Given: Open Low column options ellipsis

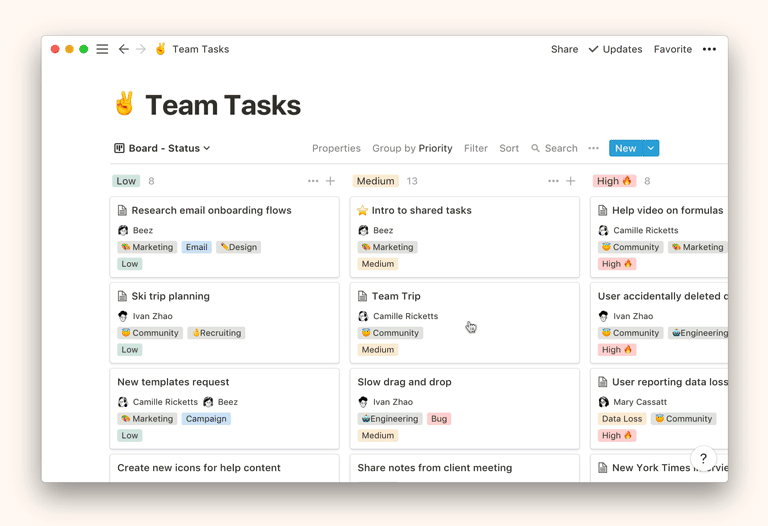Looking at the screenshot, I should click(x=313, y=181).
